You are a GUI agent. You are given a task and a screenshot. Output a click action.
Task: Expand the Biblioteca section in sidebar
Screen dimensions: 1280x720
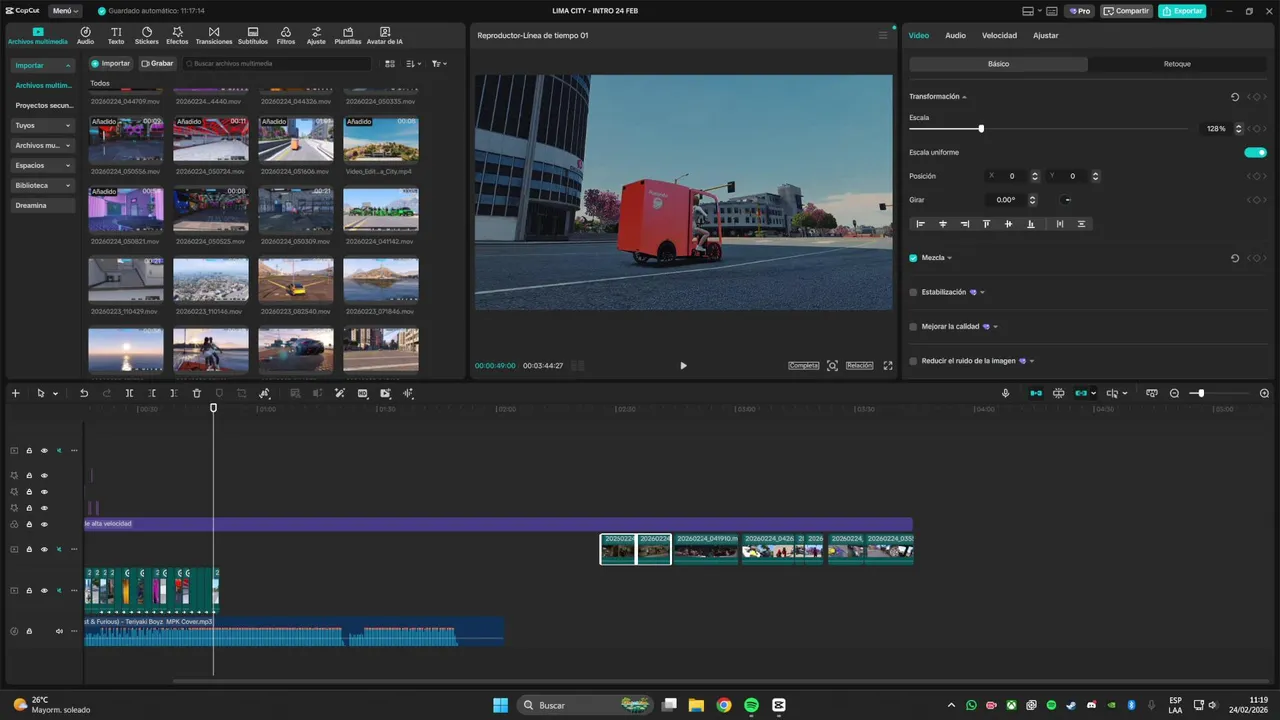pyautogui.click(x=43, y=186)
